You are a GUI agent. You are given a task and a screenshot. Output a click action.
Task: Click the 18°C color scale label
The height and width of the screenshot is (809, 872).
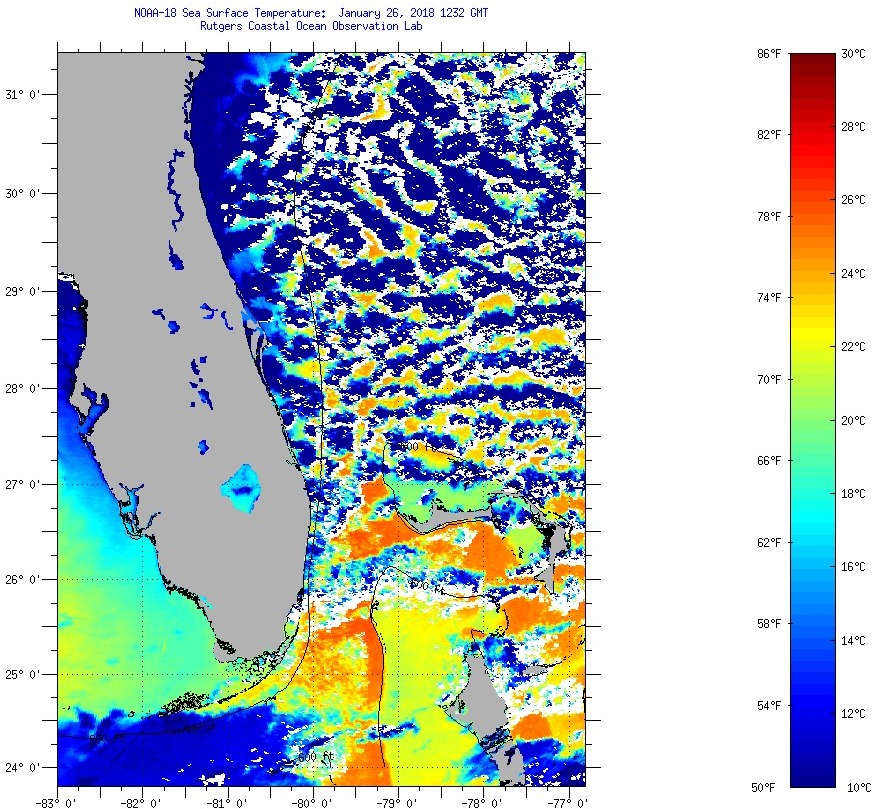click(x=852, y=493)
